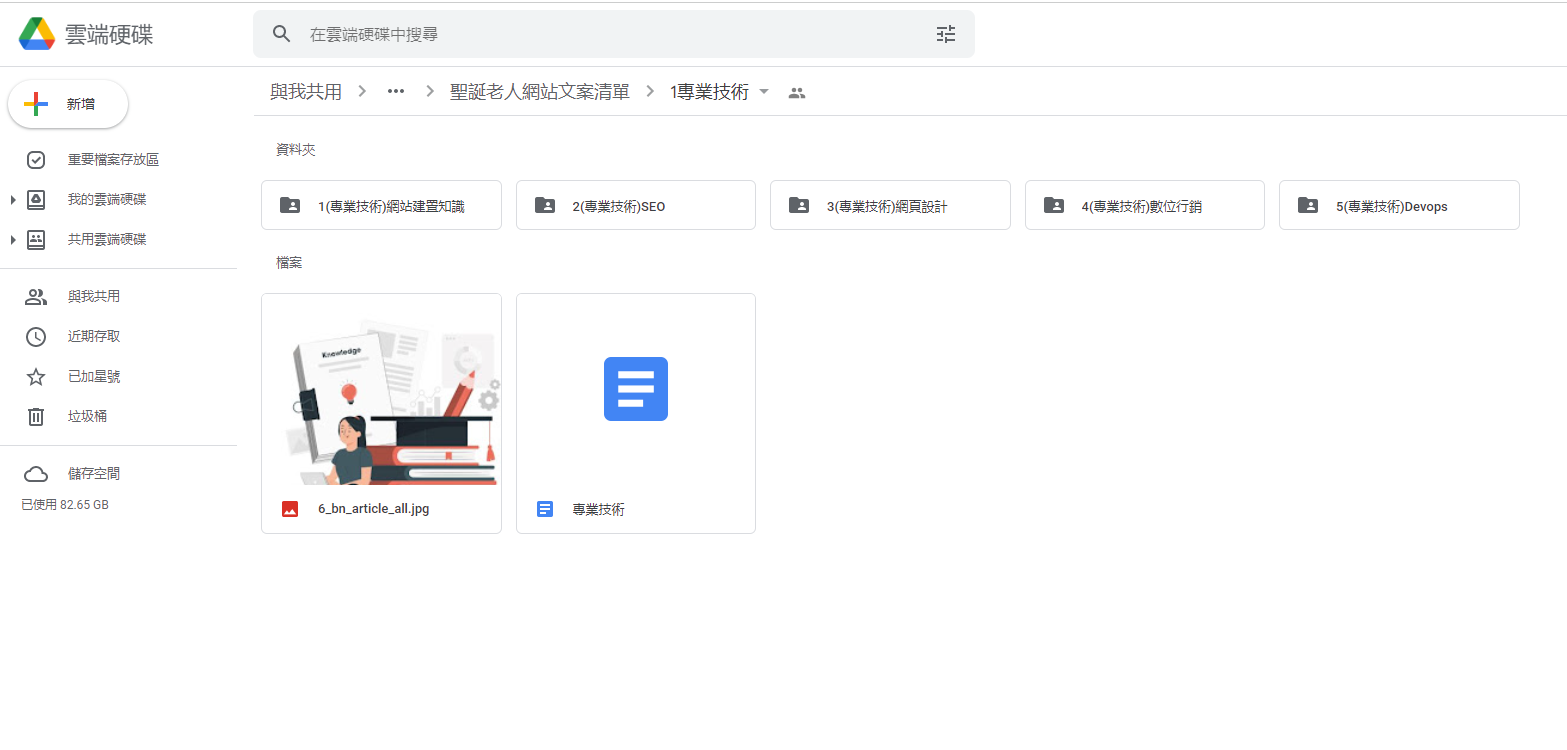Open folder 1(專業技術)網站建置知識
Image resolution: width=1567 pixels, height=750 pixels.
[x=381, y=206]
